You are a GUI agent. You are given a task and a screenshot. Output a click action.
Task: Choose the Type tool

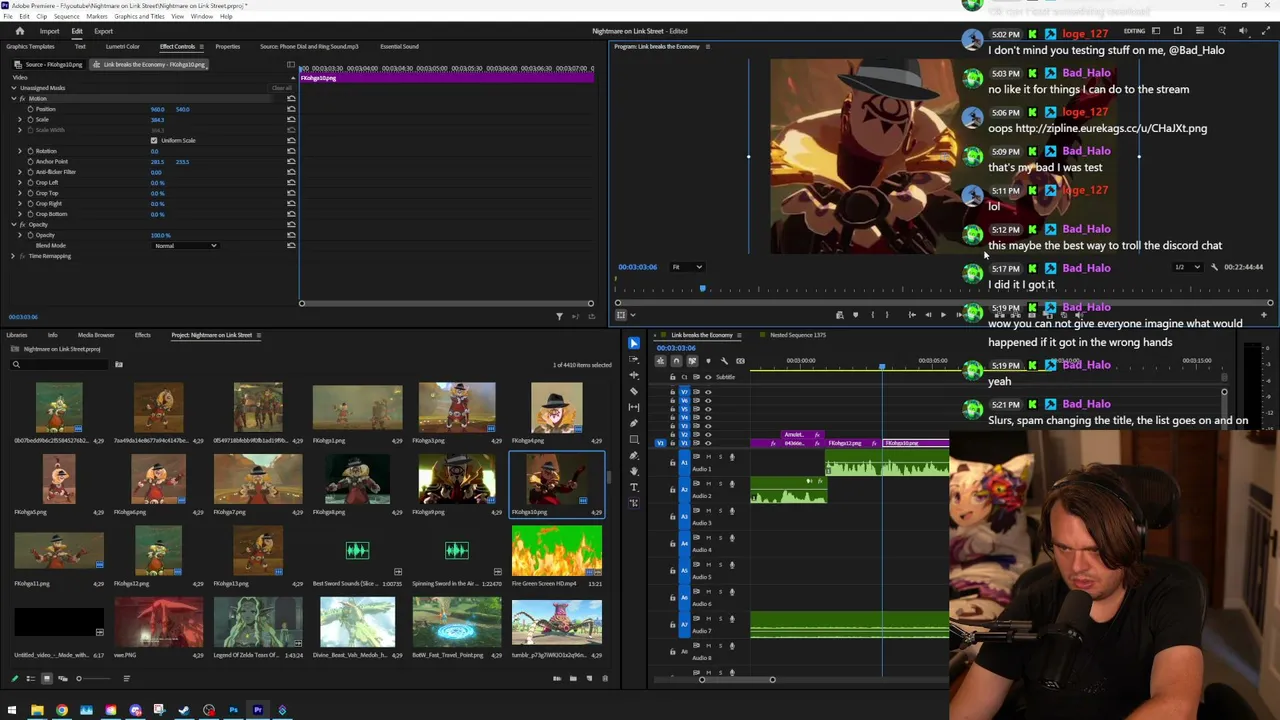[634, 487]
